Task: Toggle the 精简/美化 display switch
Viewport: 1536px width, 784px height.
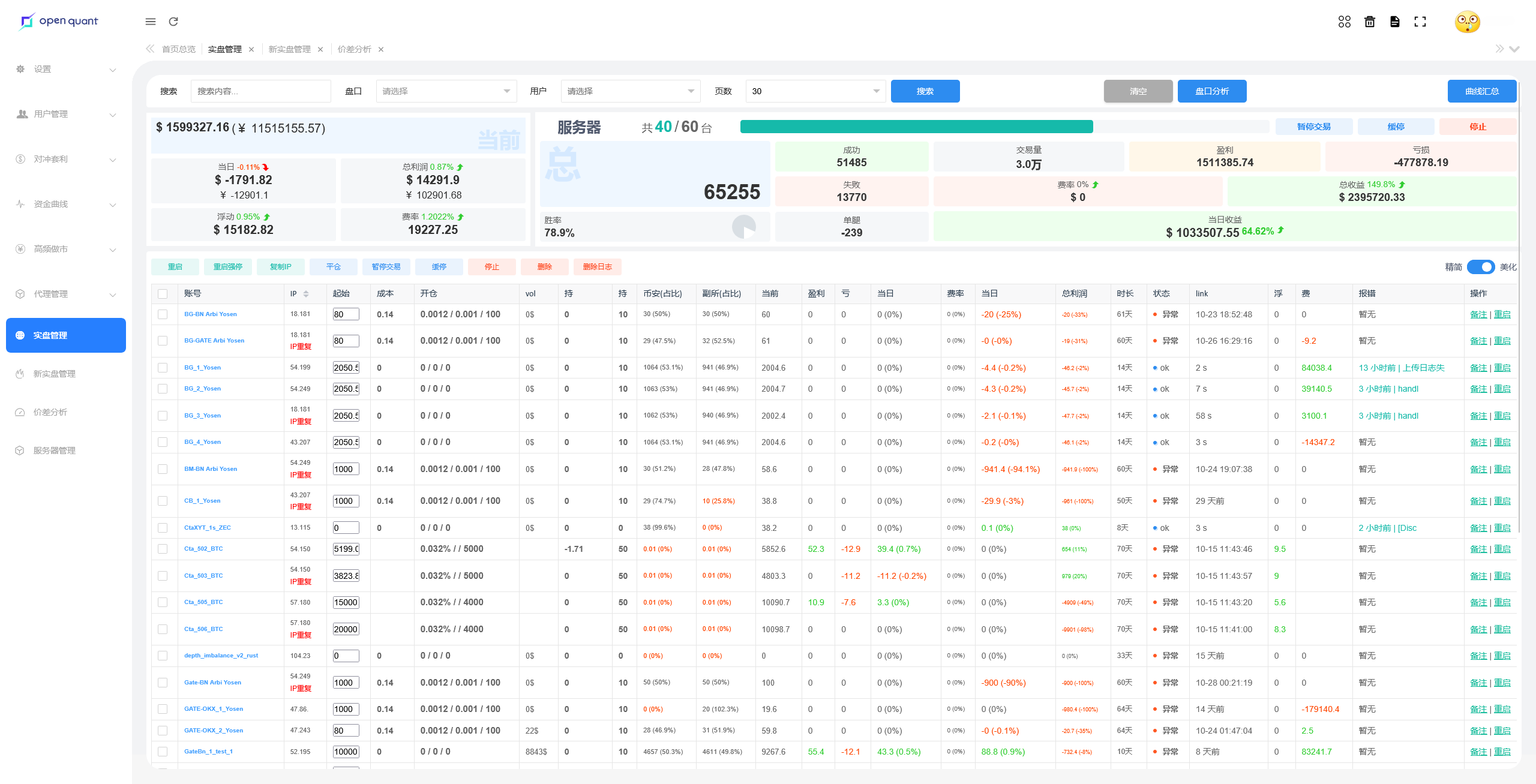Action: pos(1480,267)
